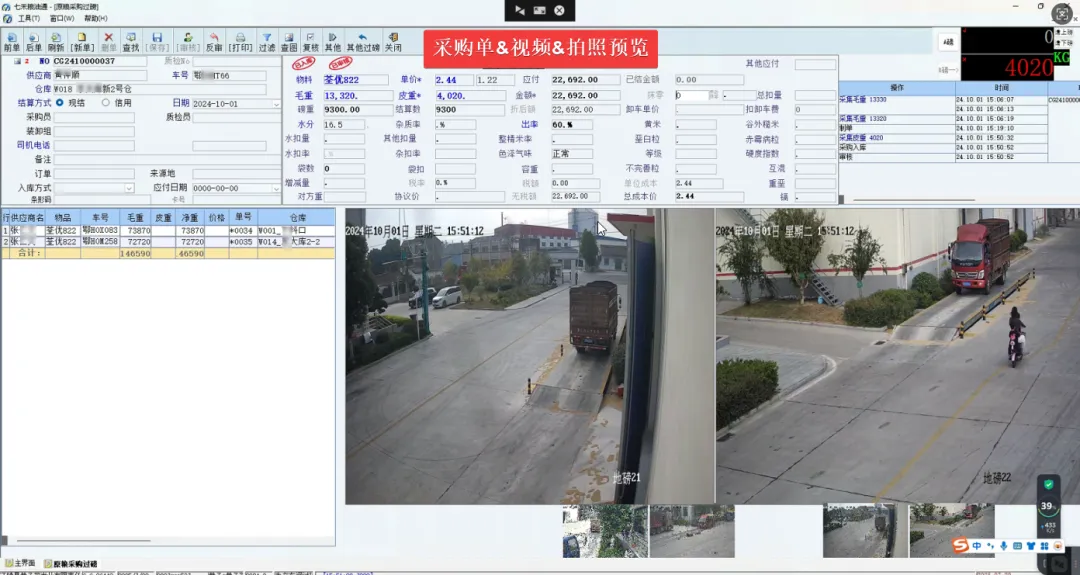Image resolution: width=1080 pixels, height=575 pixels.
Task: Click the 单价 field showing 2.44
Action: [454, 80]
